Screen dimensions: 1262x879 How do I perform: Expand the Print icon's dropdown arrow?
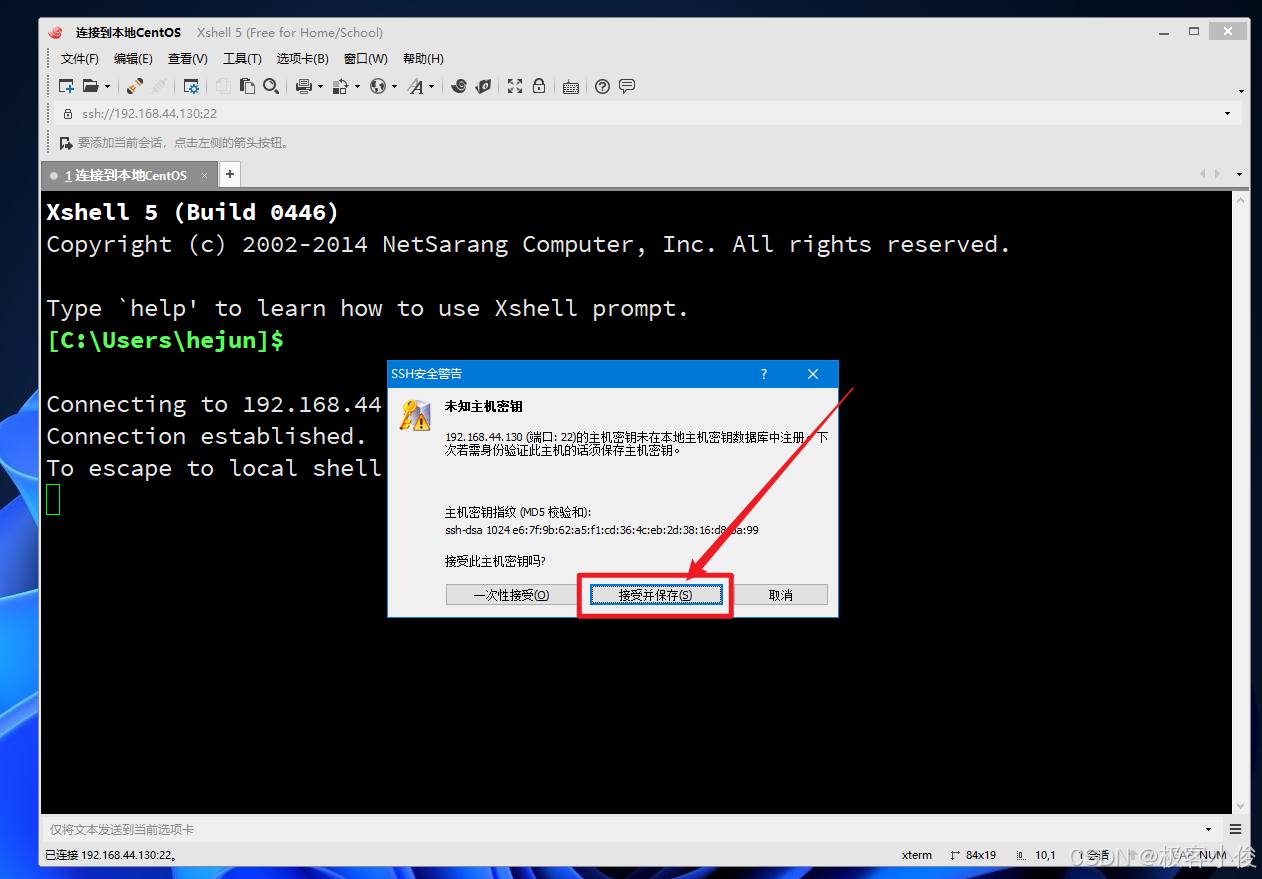coord(320,87)
